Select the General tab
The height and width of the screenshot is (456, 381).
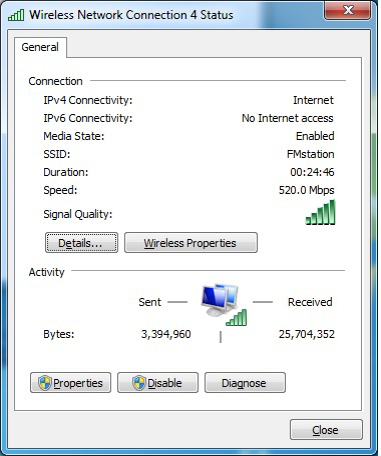click(40, 47)
